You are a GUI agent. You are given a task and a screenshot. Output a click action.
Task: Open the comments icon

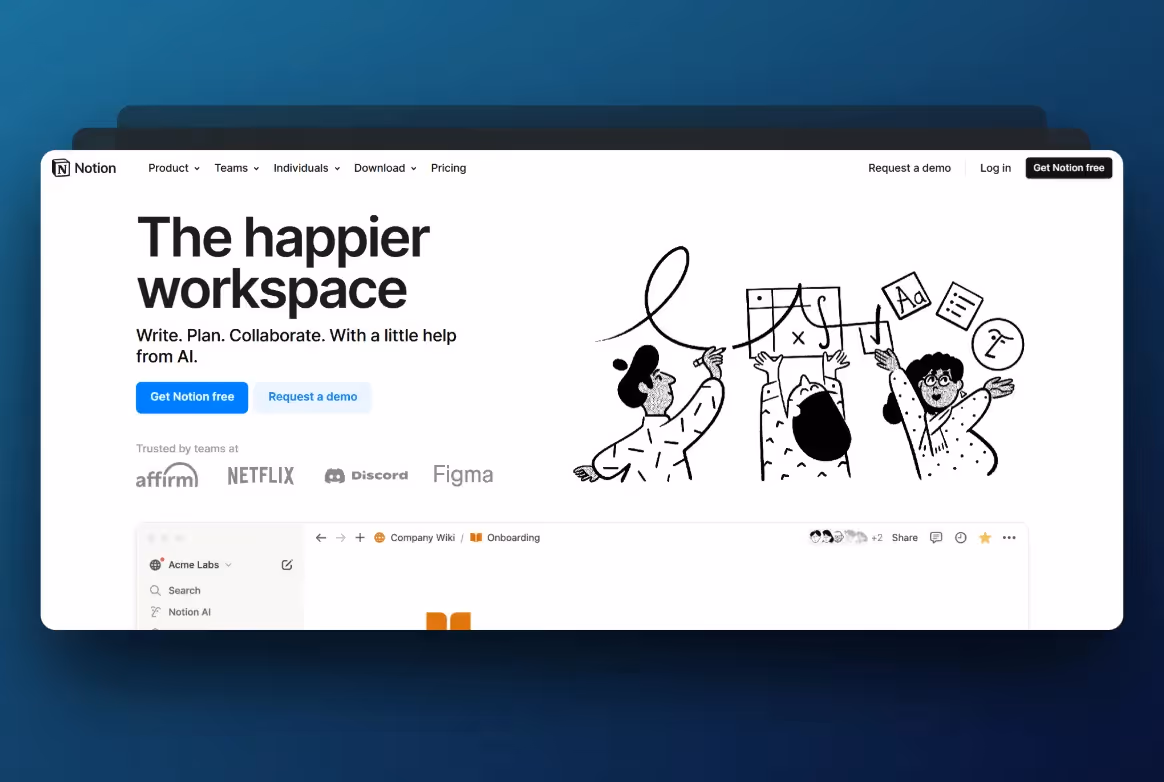coord(936,538)
